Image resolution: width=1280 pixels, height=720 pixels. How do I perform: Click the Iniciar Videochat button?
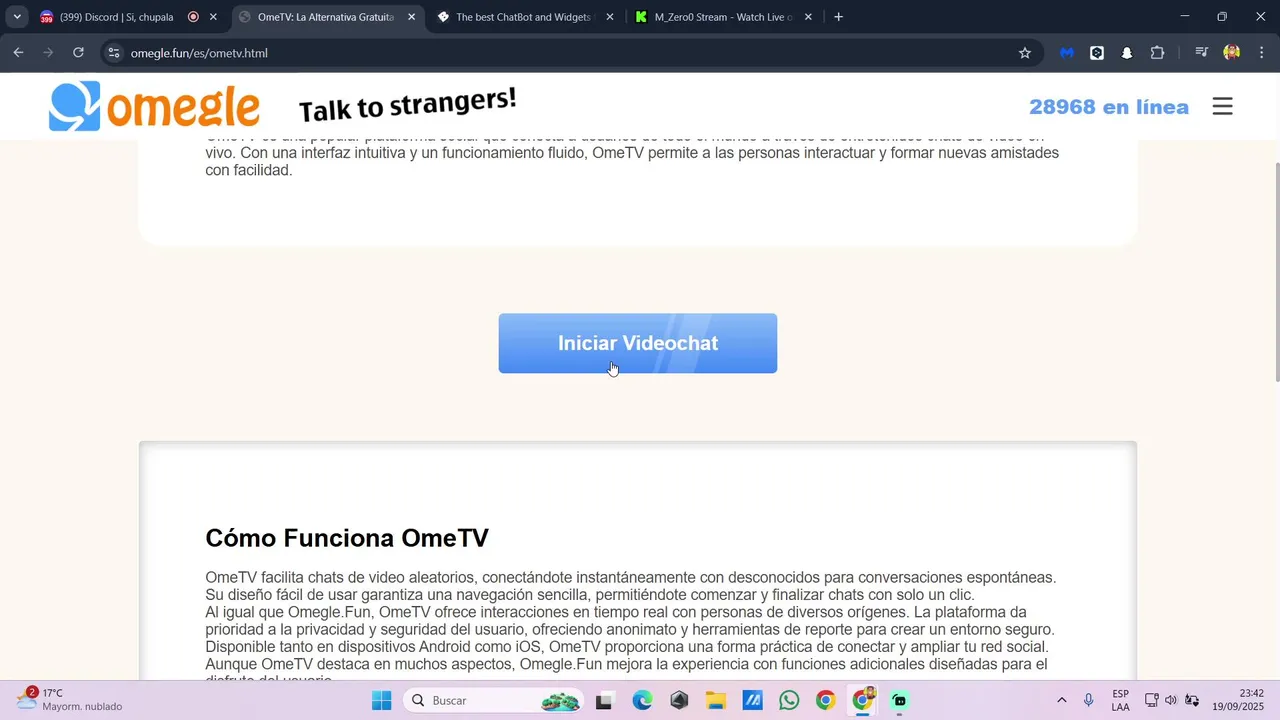point(638,343)
